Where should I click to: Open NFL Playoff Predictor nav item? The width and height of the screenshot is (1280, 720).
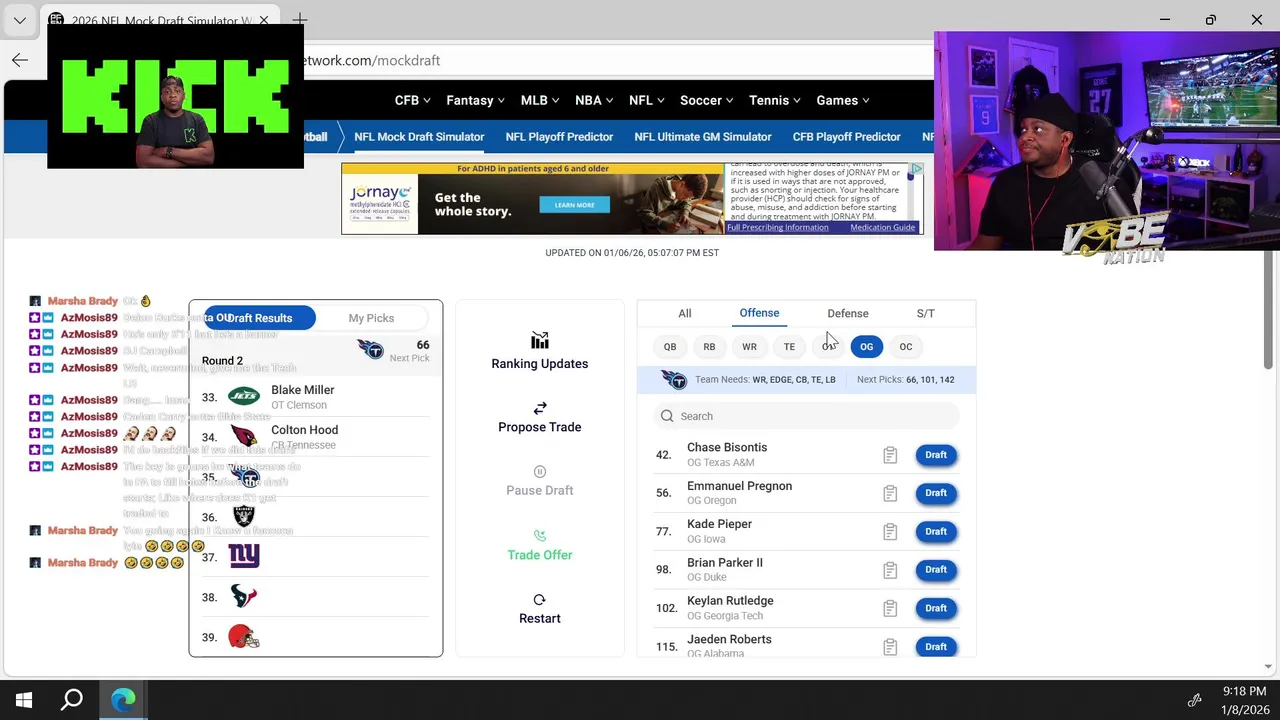tap(559, 137)
